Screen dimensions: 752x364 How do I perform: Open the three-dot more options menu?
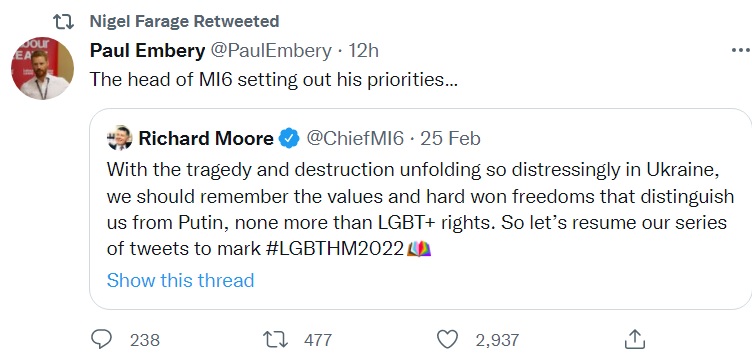(x=741, y=50)
